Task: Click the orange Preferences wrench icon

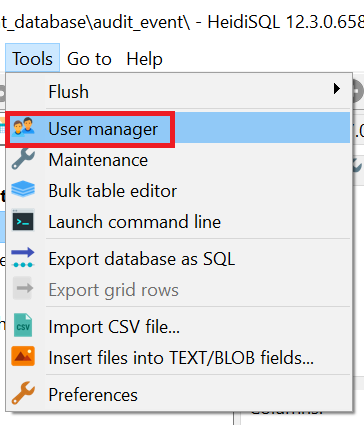Action: 23,393
